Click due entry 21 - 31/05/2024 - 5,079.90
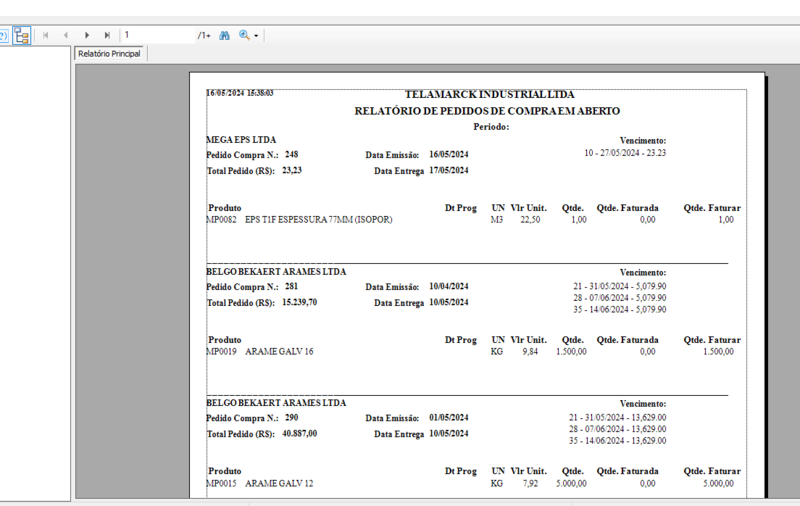The width and height of the screenshot is (800, 506). 619,287
